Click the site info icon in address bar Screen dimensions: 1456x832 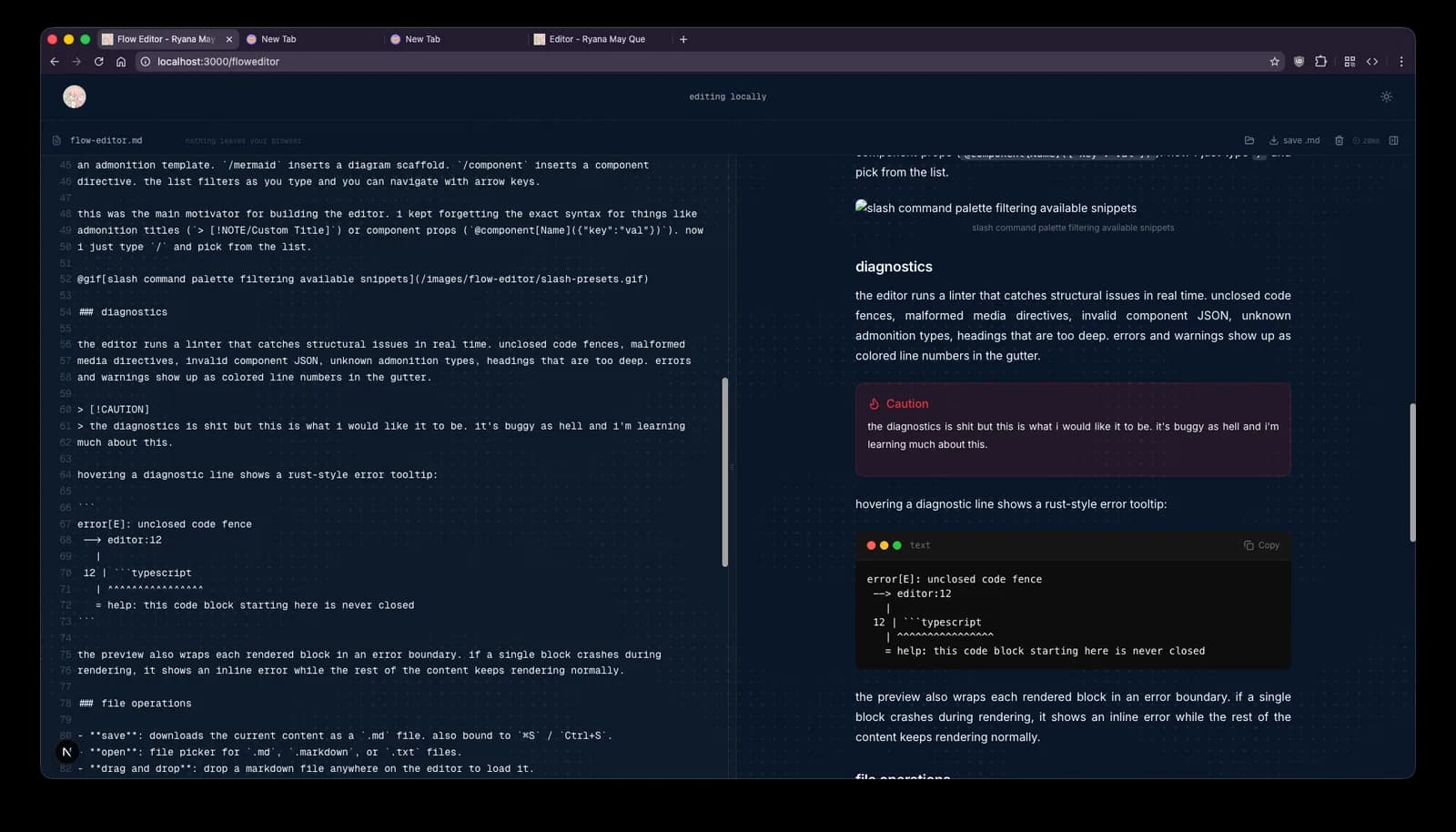point(145,62)
